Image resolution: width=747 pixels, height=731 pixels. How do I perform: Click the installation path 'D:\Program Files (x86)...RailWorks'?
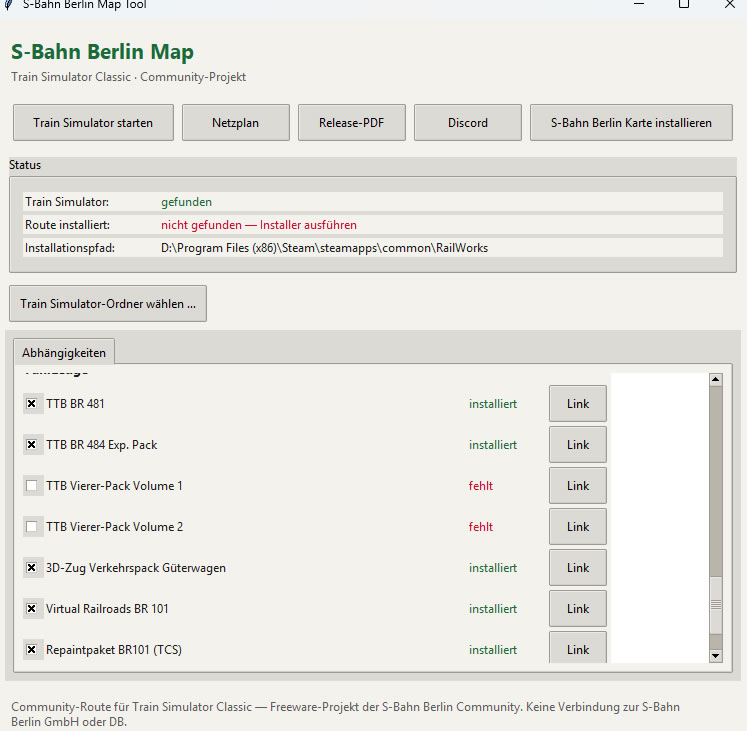(324, 248)
